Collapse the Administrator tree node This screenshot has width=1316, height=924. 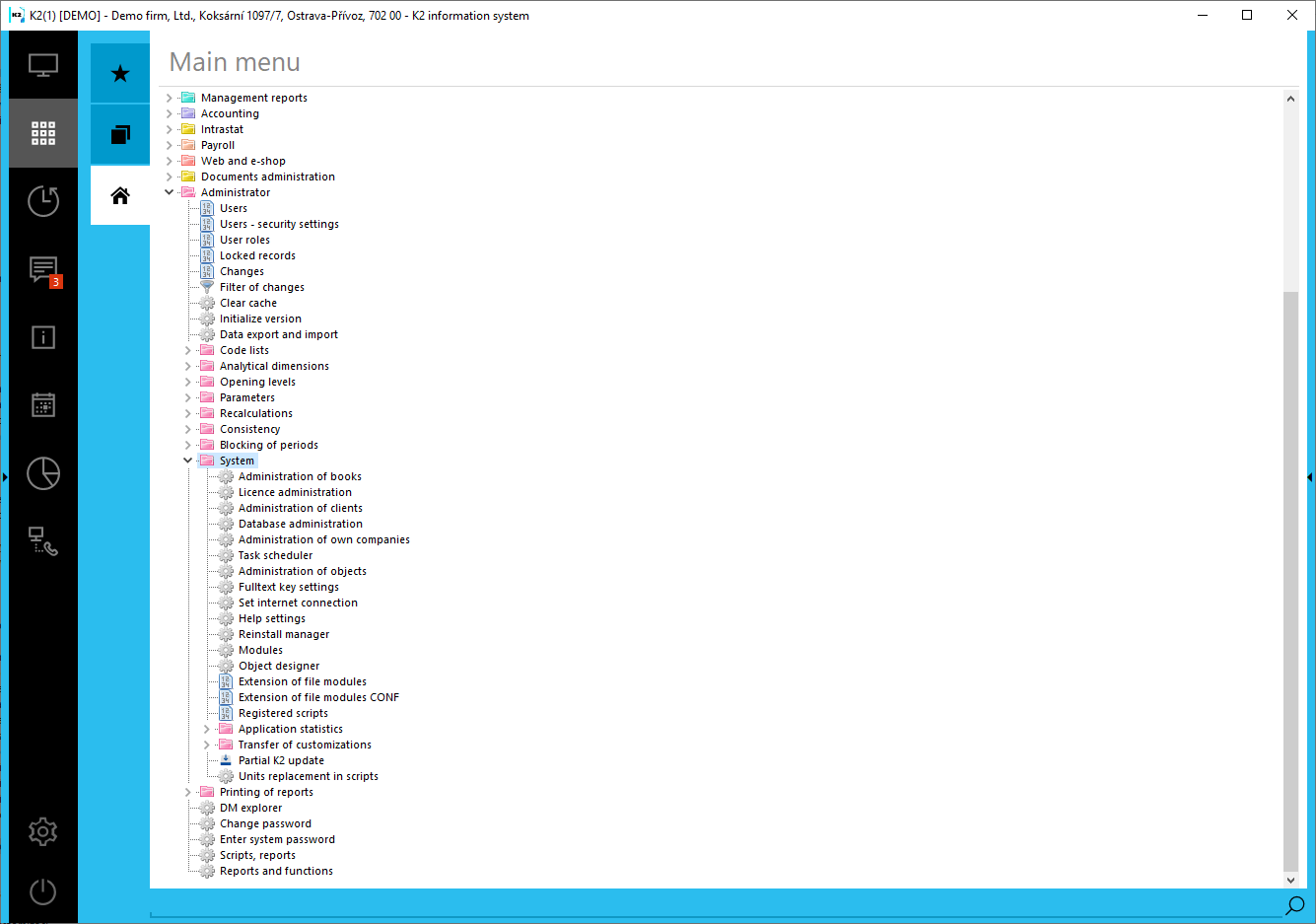click(169, 191)
